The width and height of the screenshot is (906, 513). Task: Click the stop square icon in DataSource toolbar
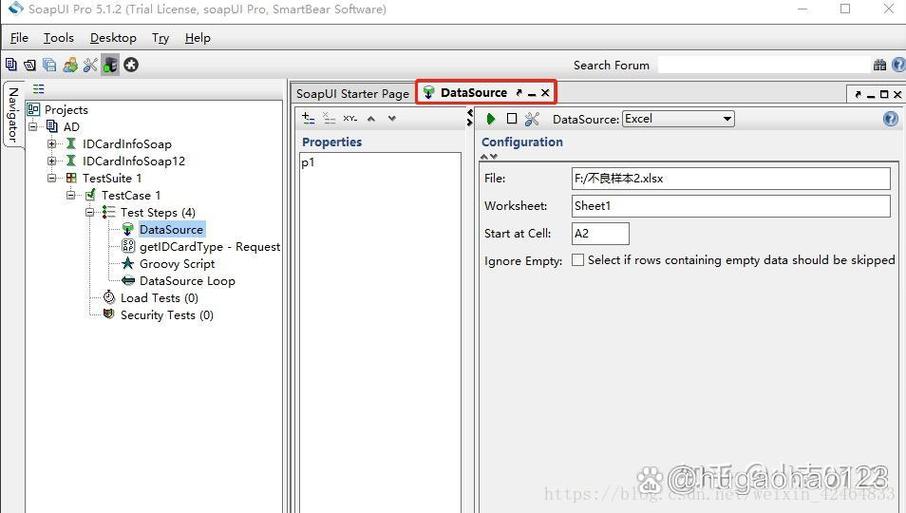[511, 118]
